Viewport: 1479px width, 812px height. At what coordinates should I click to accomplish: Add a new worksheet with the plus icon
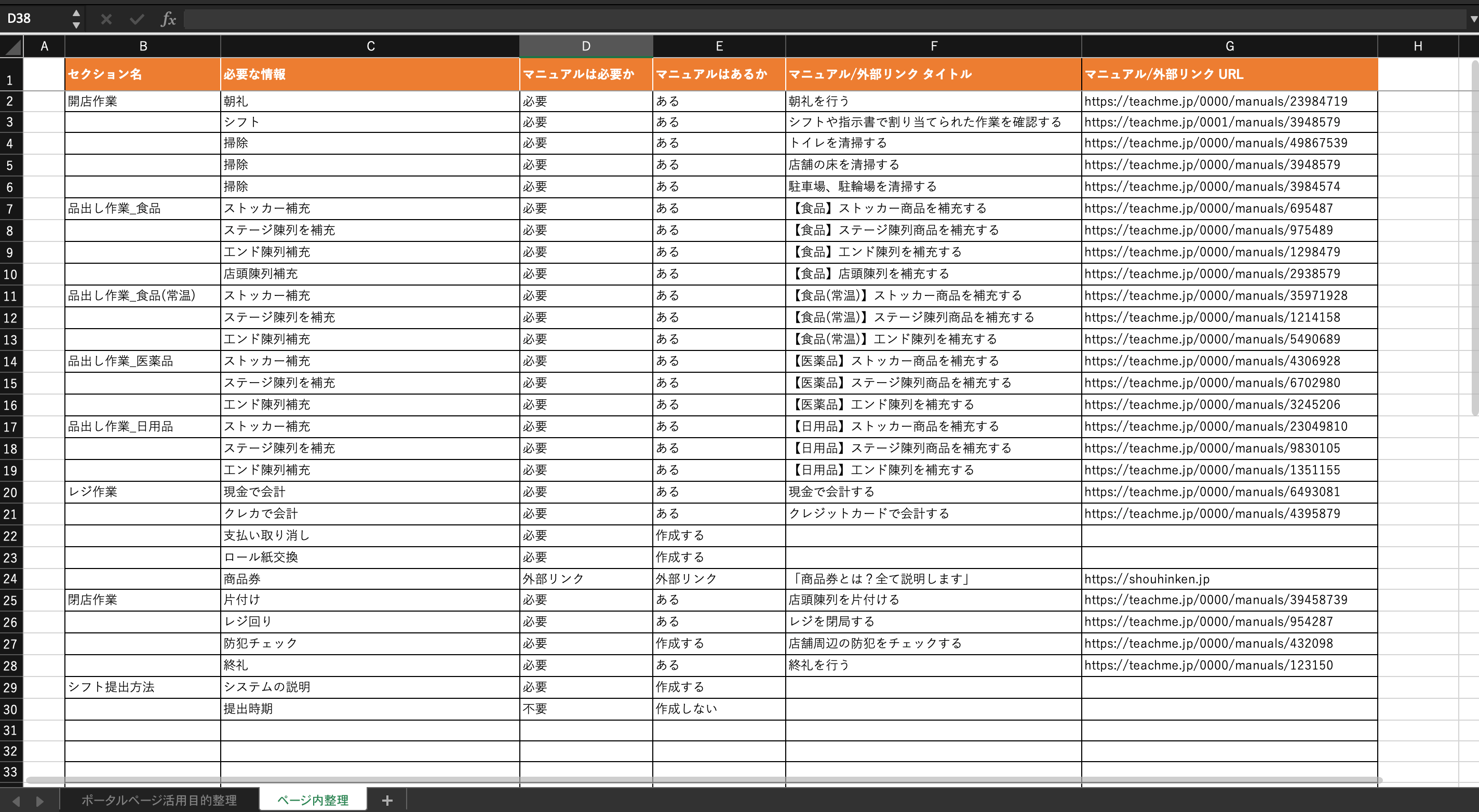coord(387,800)
